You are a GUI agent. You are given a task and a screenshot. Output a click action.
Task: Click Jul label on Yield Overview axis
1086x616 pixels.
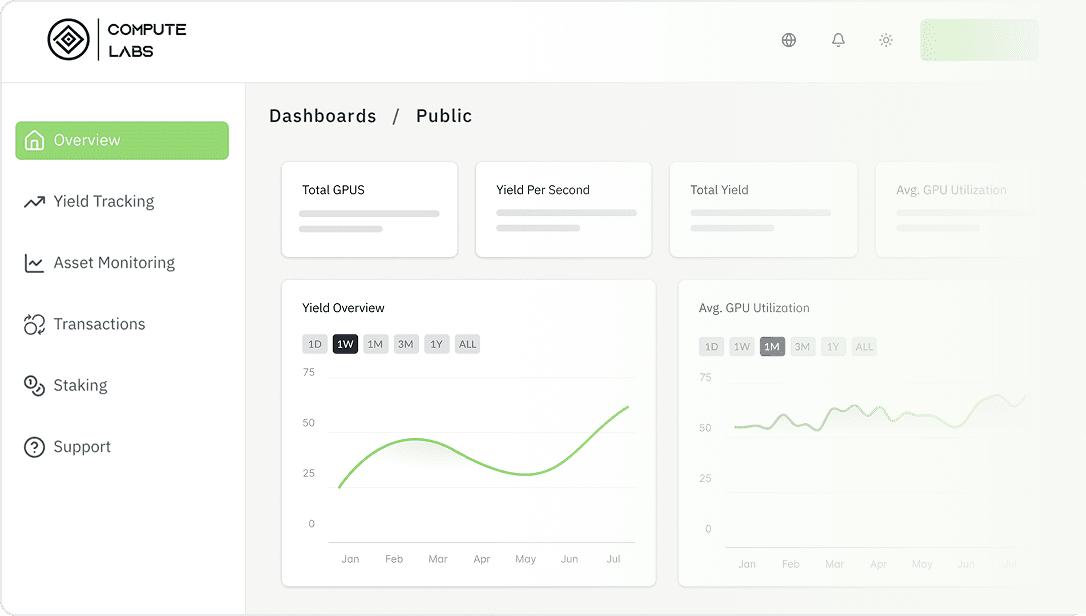[614, 558]
